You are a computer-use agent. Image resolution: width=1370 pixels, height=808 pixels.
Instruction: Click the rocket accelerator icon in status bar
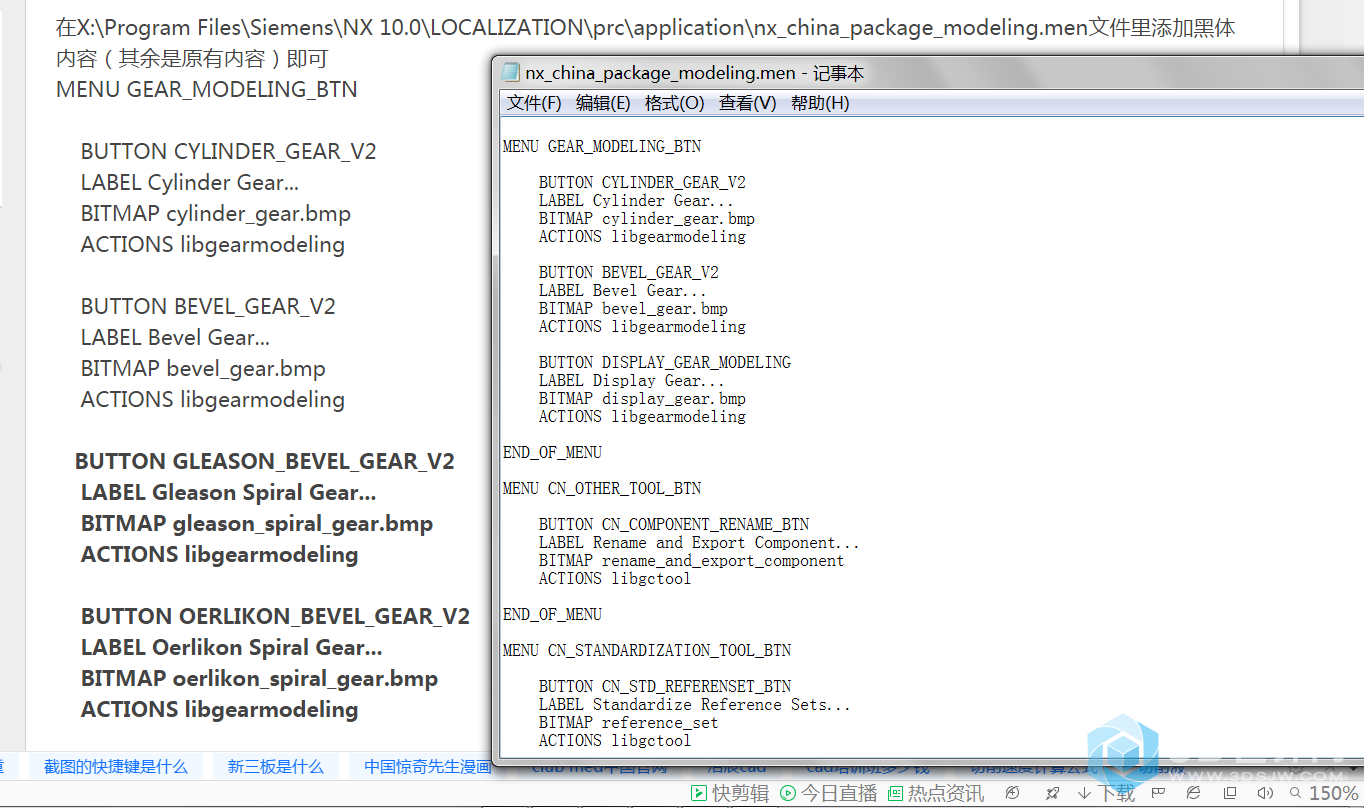[1052, 794]
